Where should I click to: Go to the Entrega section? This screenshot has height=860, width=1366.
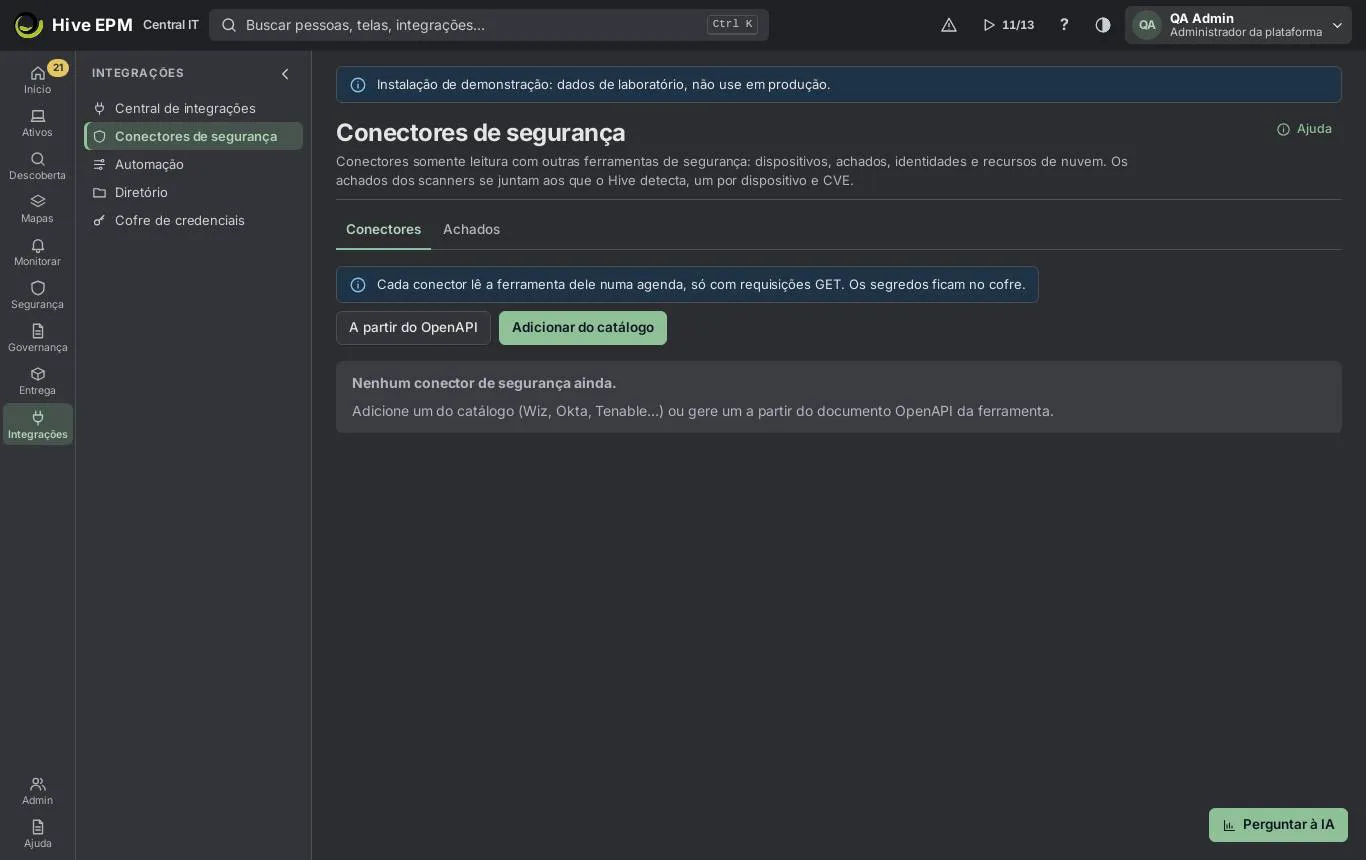38,381
